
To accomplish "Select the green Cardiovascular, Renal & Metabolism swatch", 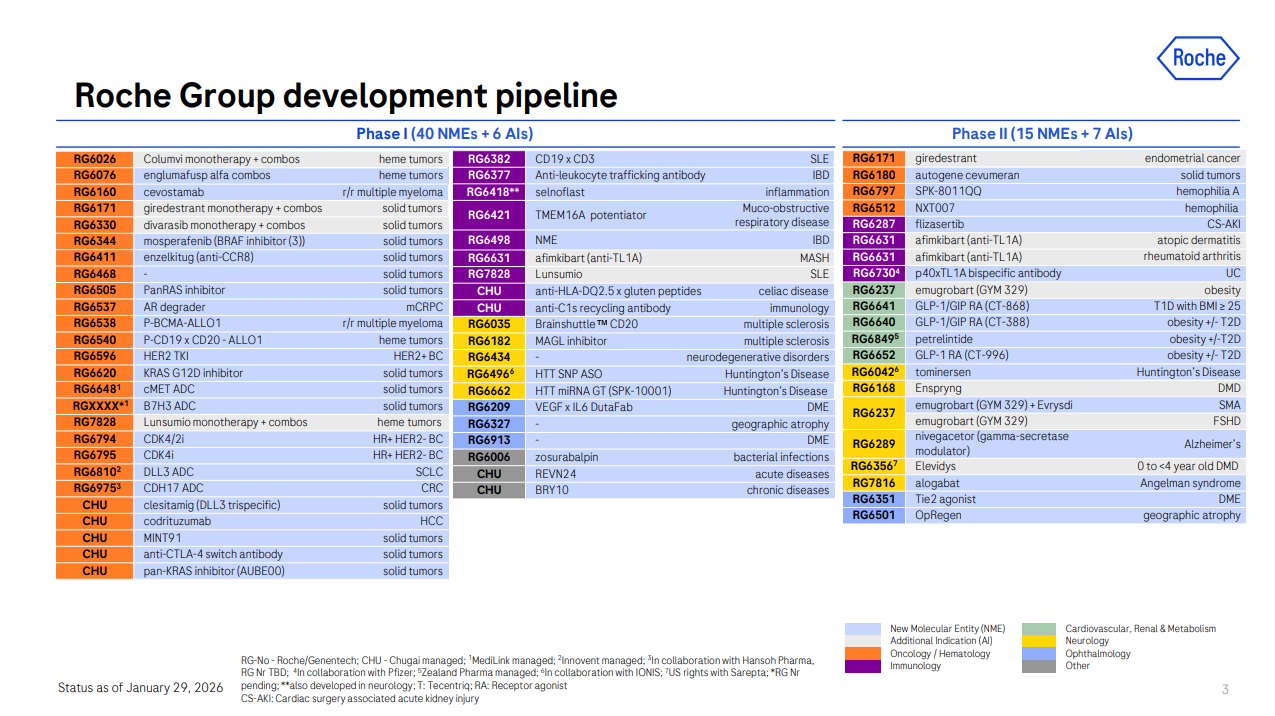I will tap(1039, 629).
